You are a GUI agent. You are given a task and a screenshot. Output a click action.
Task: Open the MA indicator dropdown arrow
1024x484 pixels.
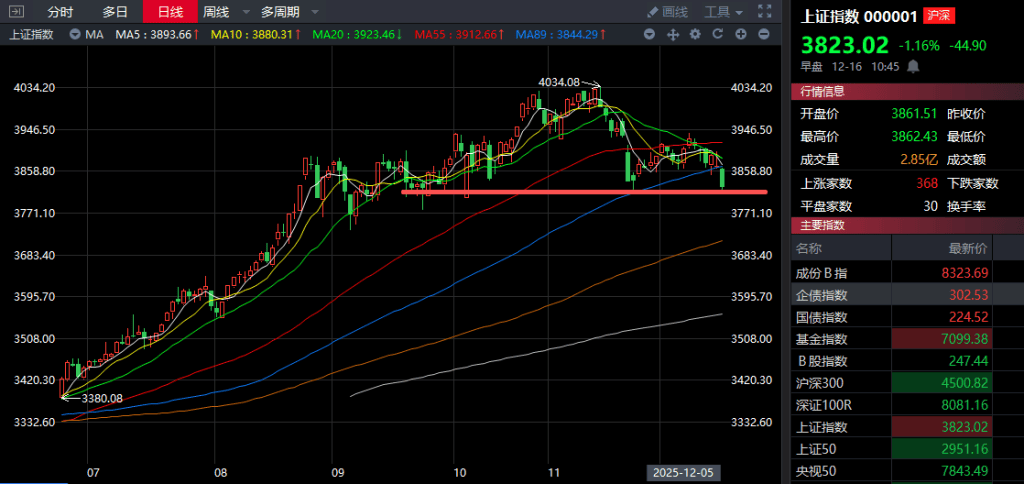77,35
